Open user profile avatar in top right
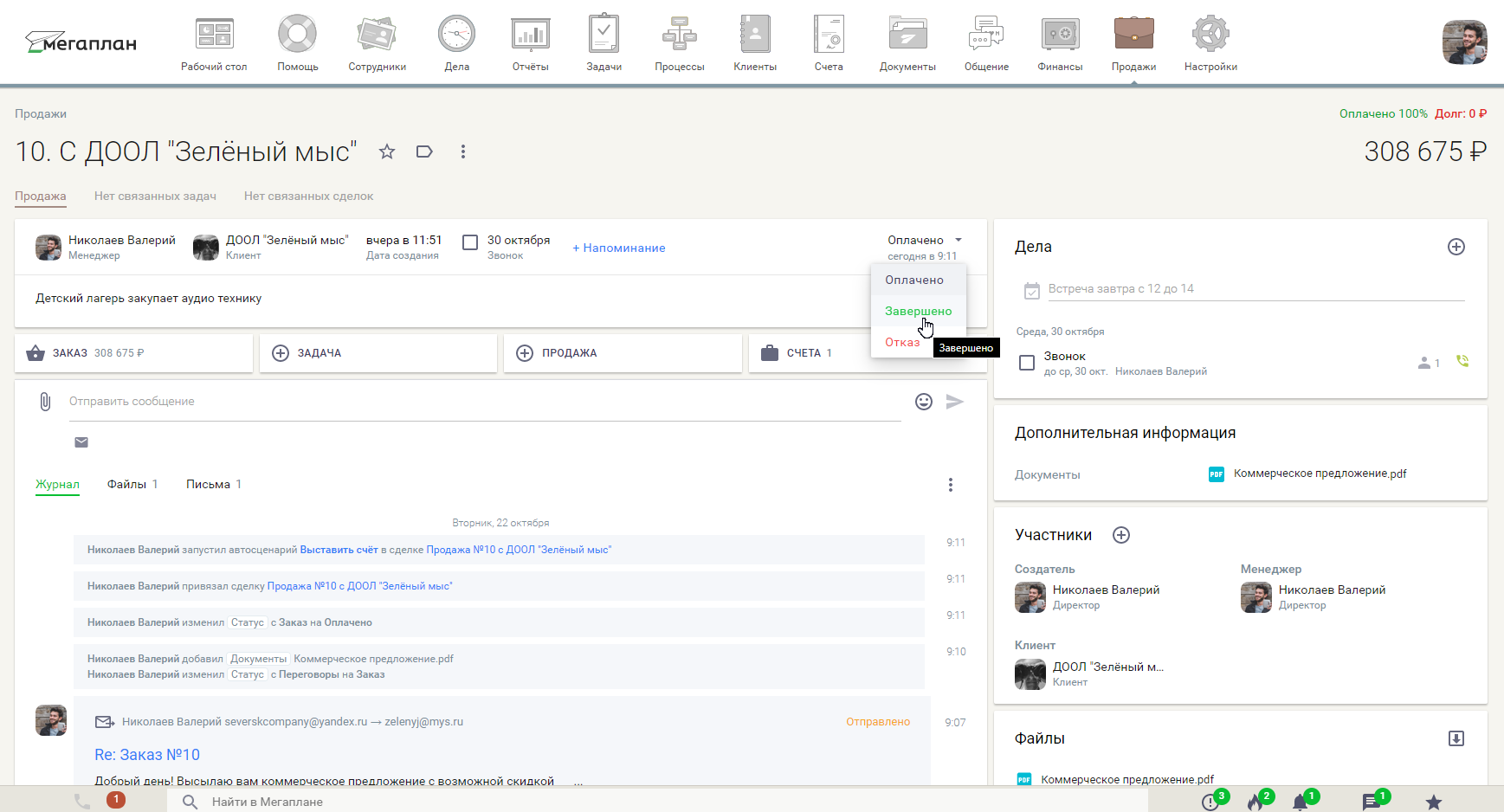 [1464, 42]
